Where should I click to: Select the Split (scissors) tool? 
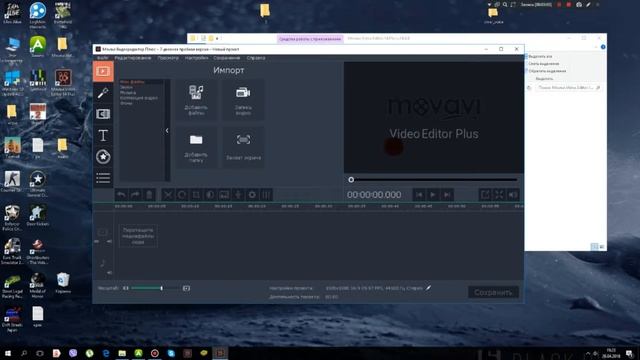(x=168, y=195)
